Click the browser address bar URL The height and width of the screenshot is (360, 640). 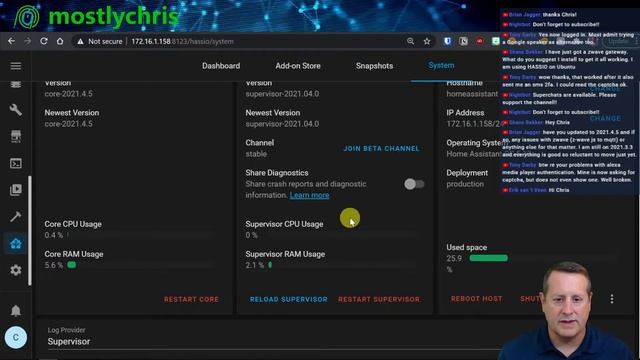(x=182, y=41)
